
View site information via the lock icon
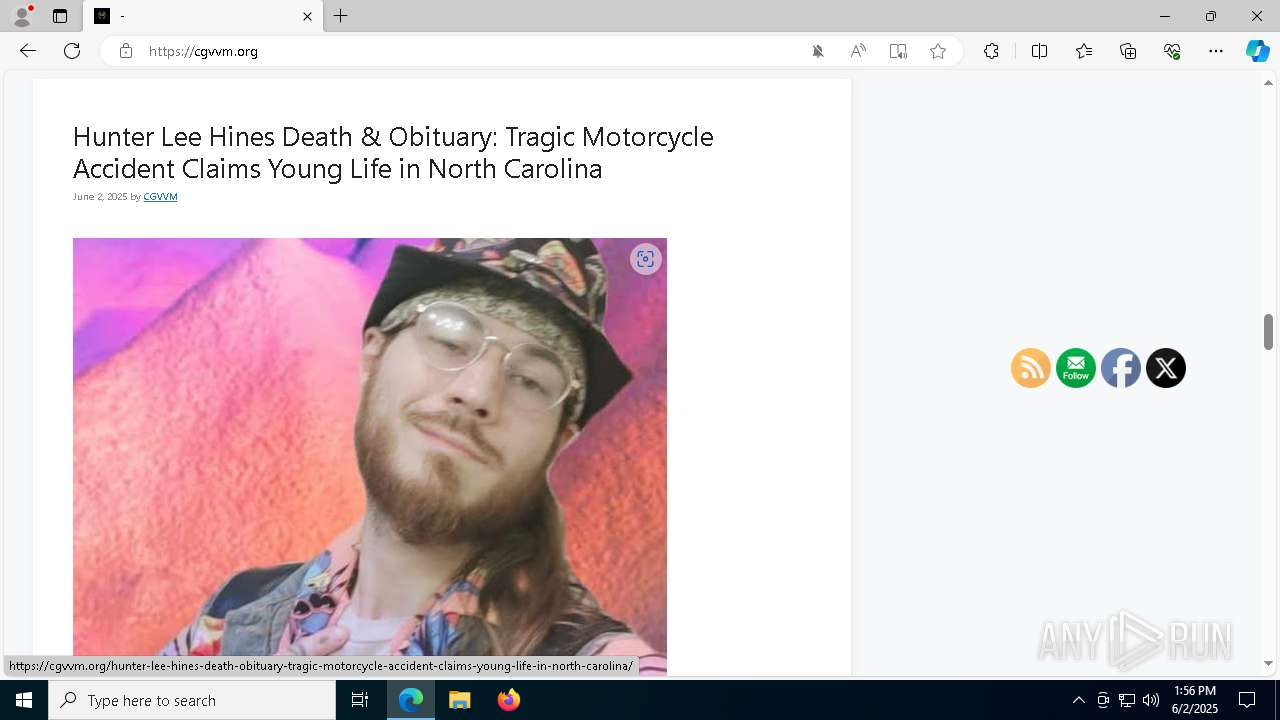point(126,51)
